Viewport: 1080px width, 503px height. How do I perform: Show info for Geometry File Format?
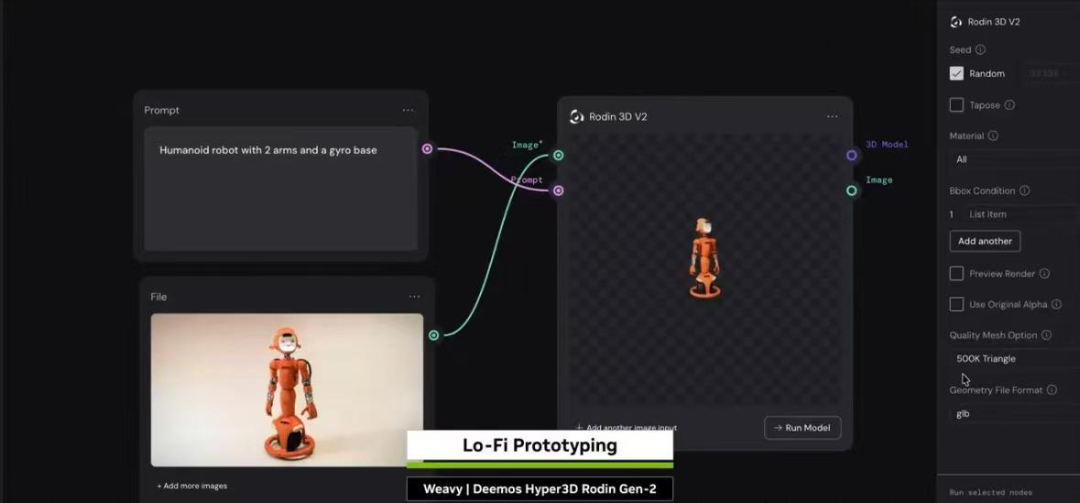point(1052,390)
